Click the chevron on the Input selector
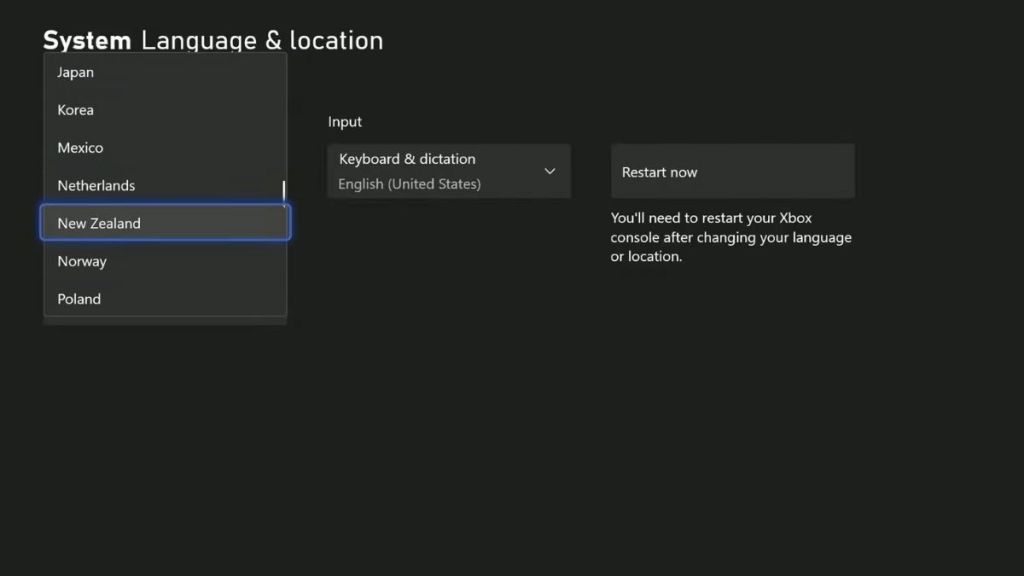The height and width of the screenshot is (576, 1024). [x=549, y=171]
